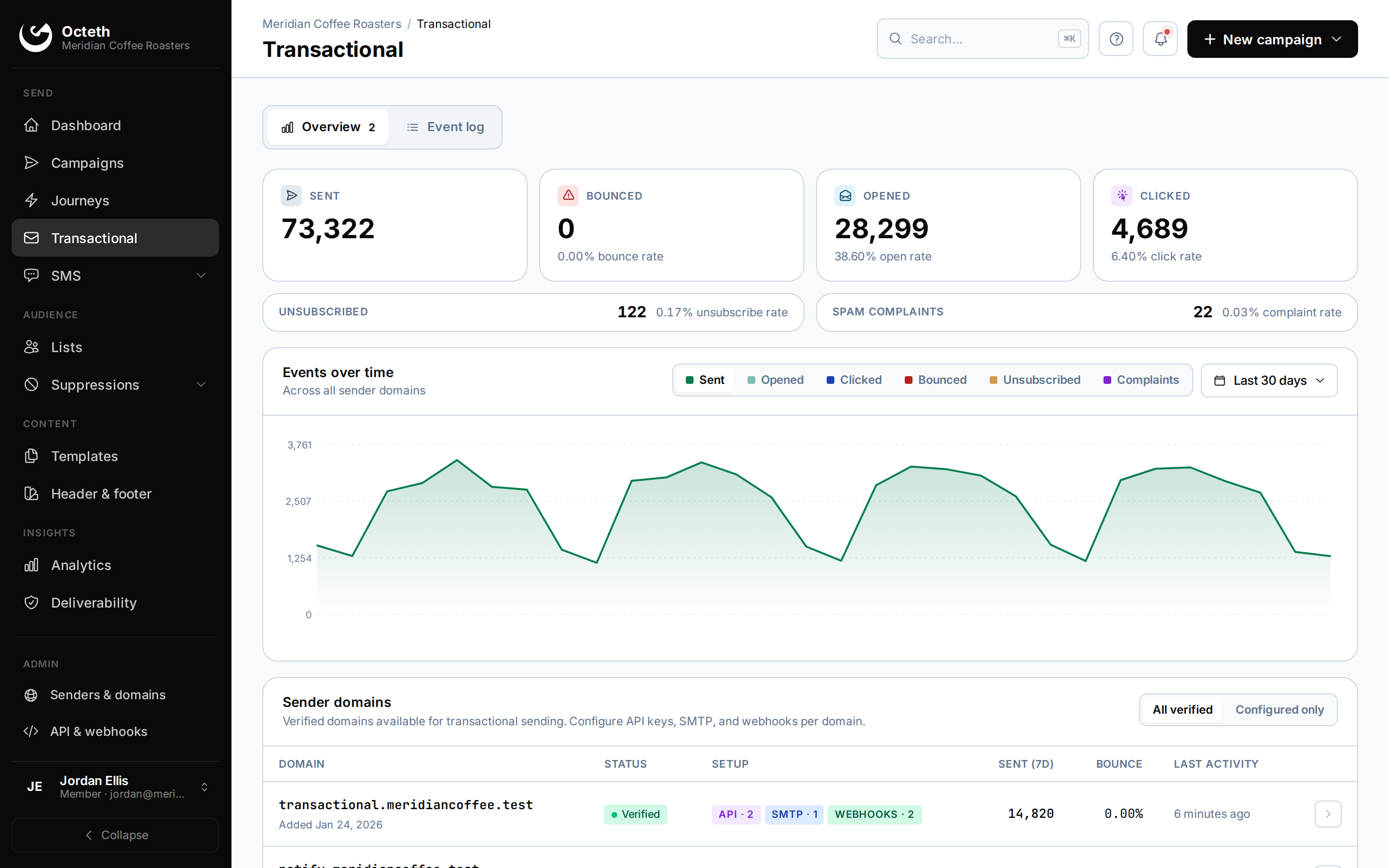Click the Campaigns send-arrow icon

[x=31, y=163]
